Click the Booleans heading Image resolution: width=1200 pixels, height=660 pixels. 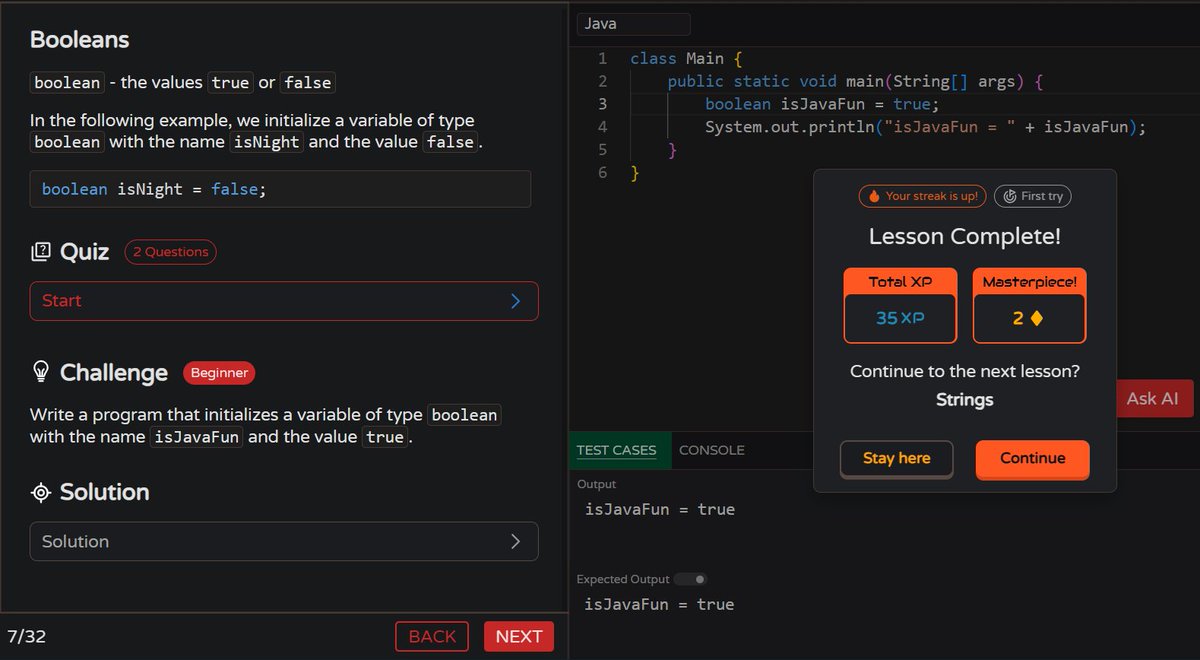click(x=79, y=40)
